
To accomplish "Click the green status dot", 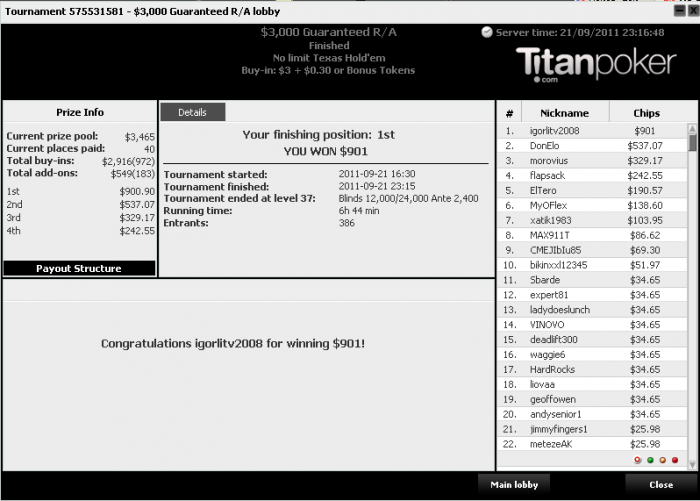I will click(x=650, y=460).
